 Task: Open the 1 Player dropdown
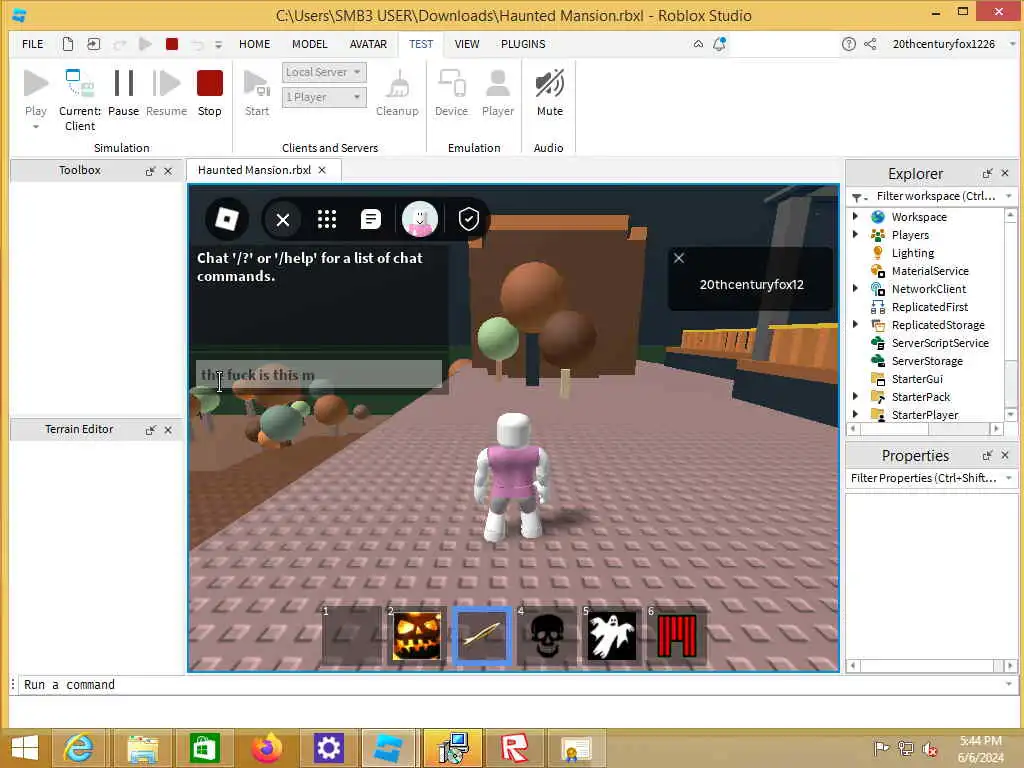[324, 97]
